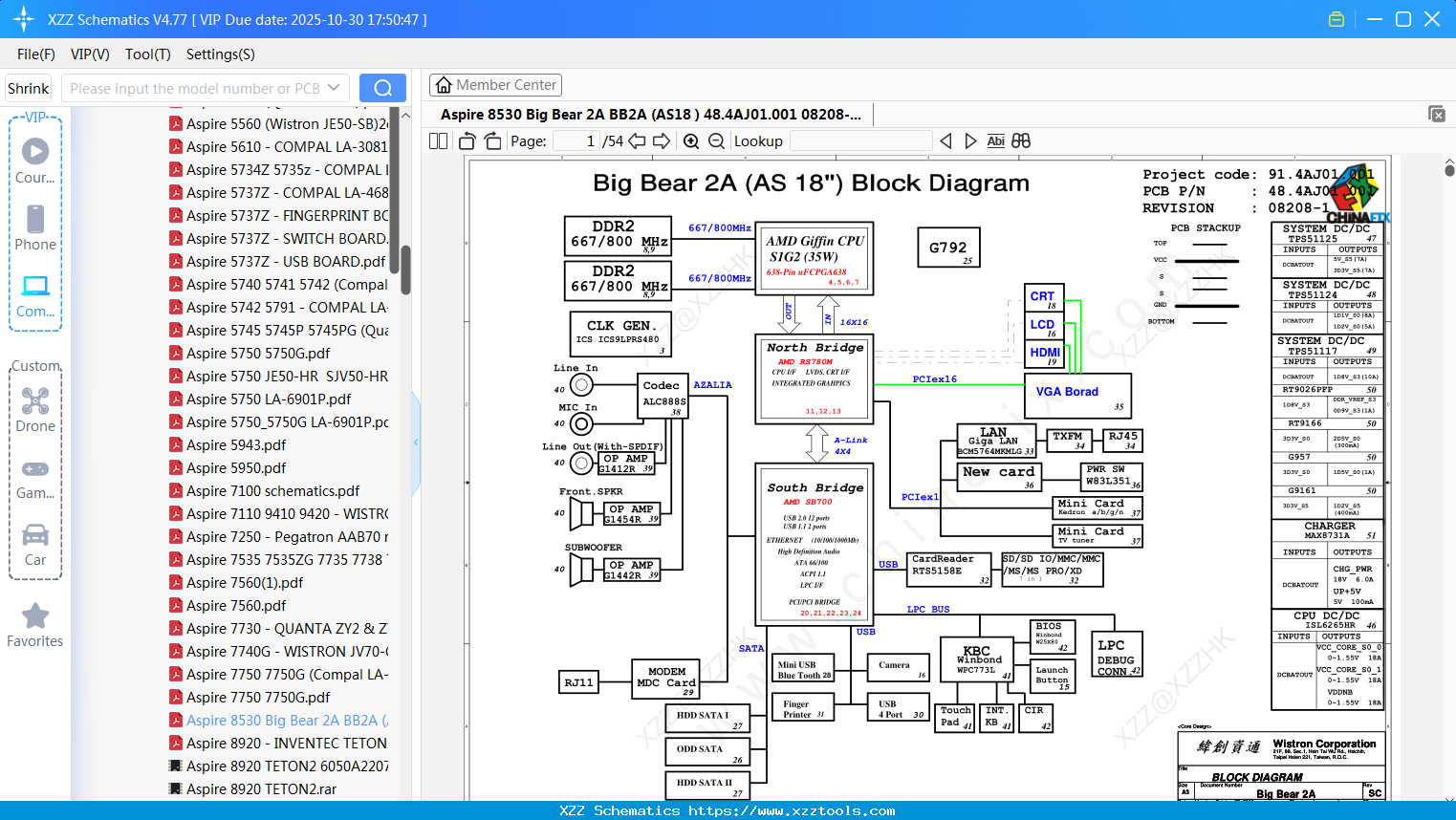Open Aspire 7250 - Pegatron AAB70 file
This screenshot has width=1456, height=820.
287,536
